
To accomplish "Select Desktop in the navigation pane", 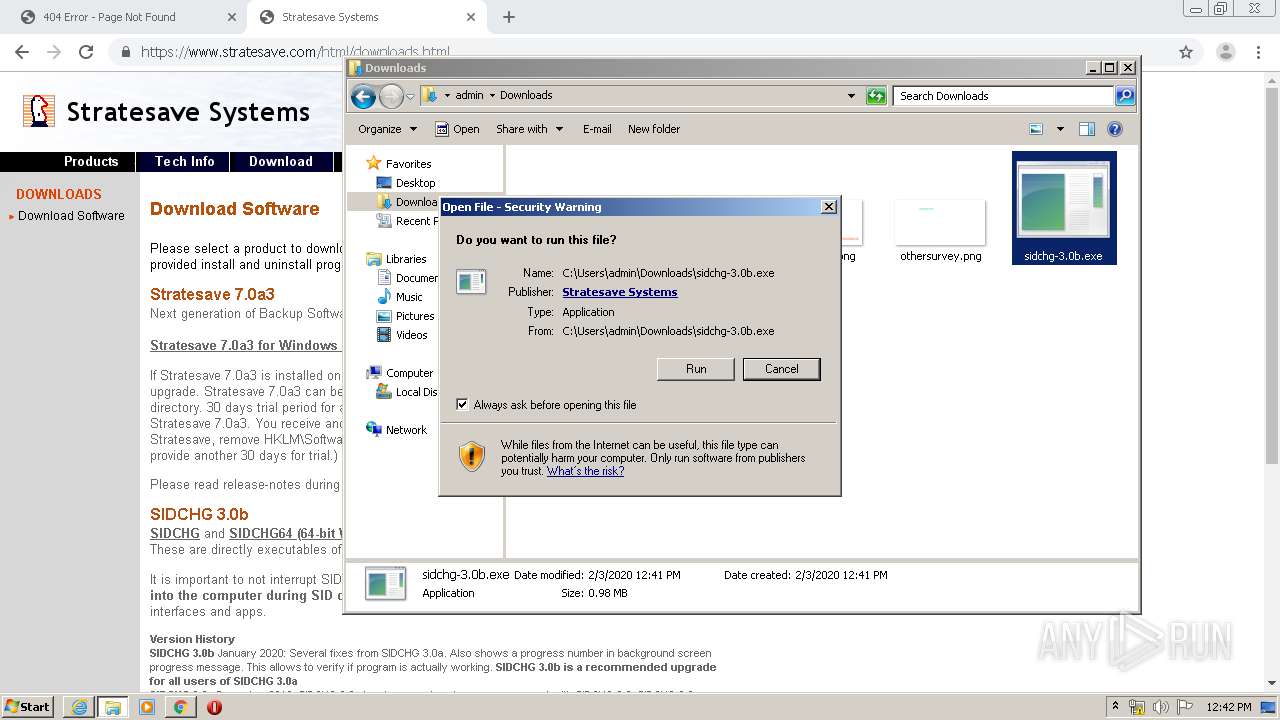I will [406, 183].
